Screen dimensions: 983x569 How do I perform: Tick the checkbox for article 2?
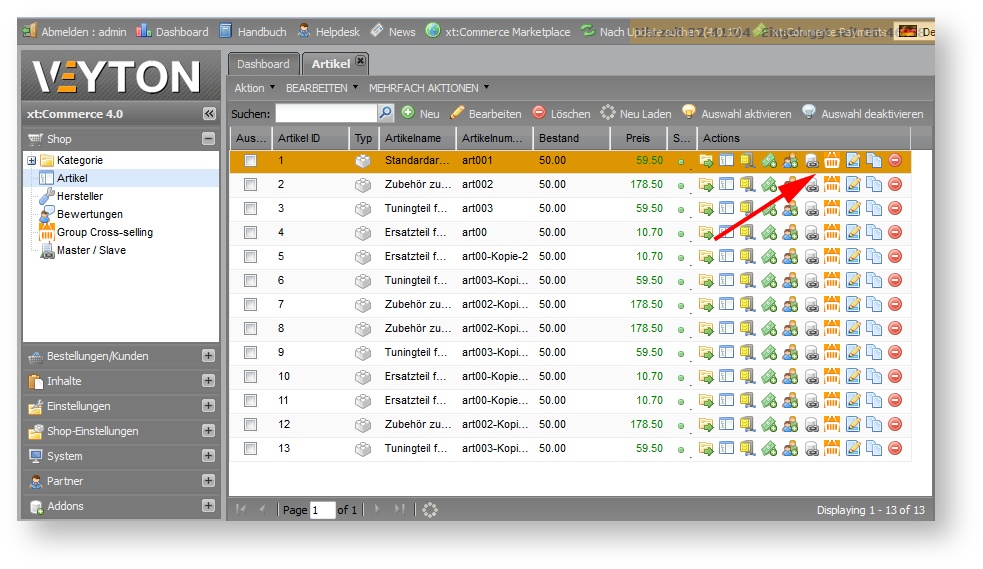tap(251, 184)
